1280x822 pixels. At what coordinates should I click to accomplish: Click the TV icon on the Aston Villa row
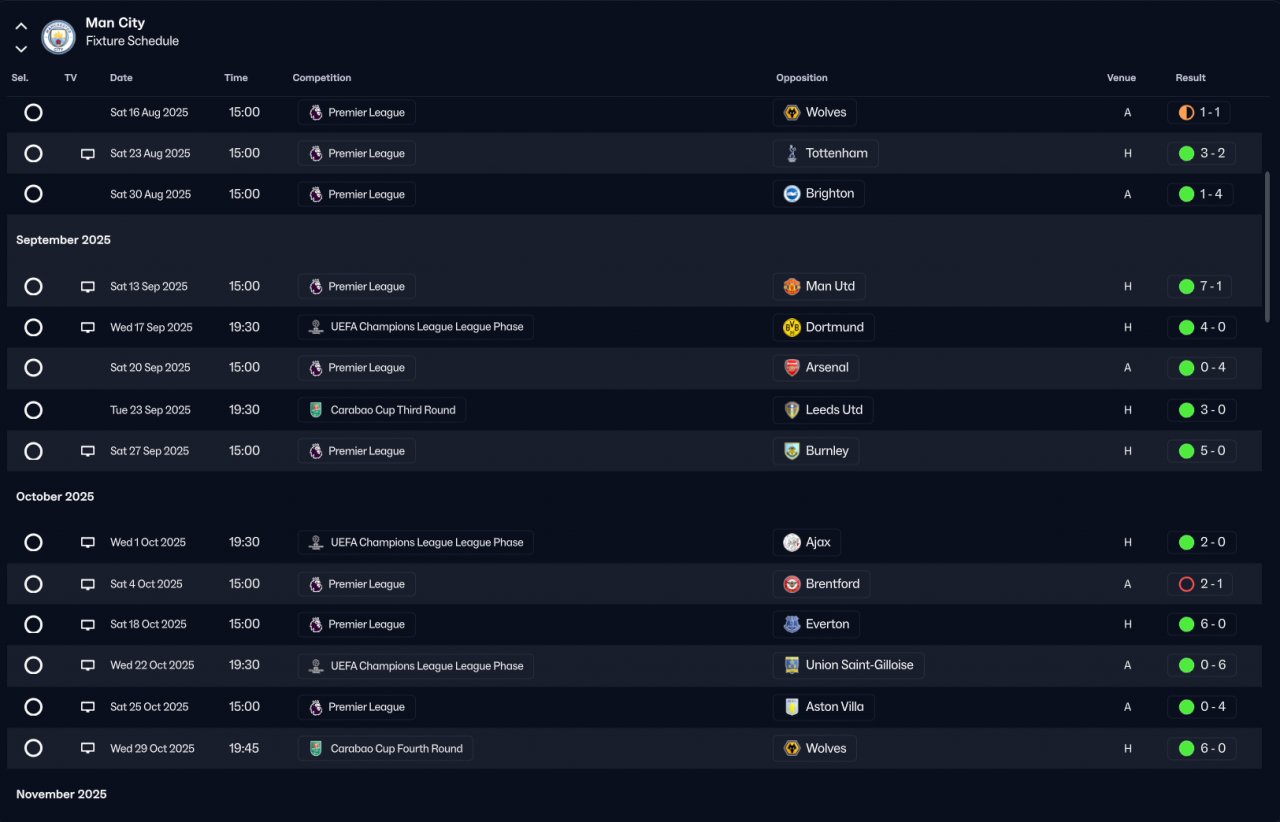(x=88, y=707)
